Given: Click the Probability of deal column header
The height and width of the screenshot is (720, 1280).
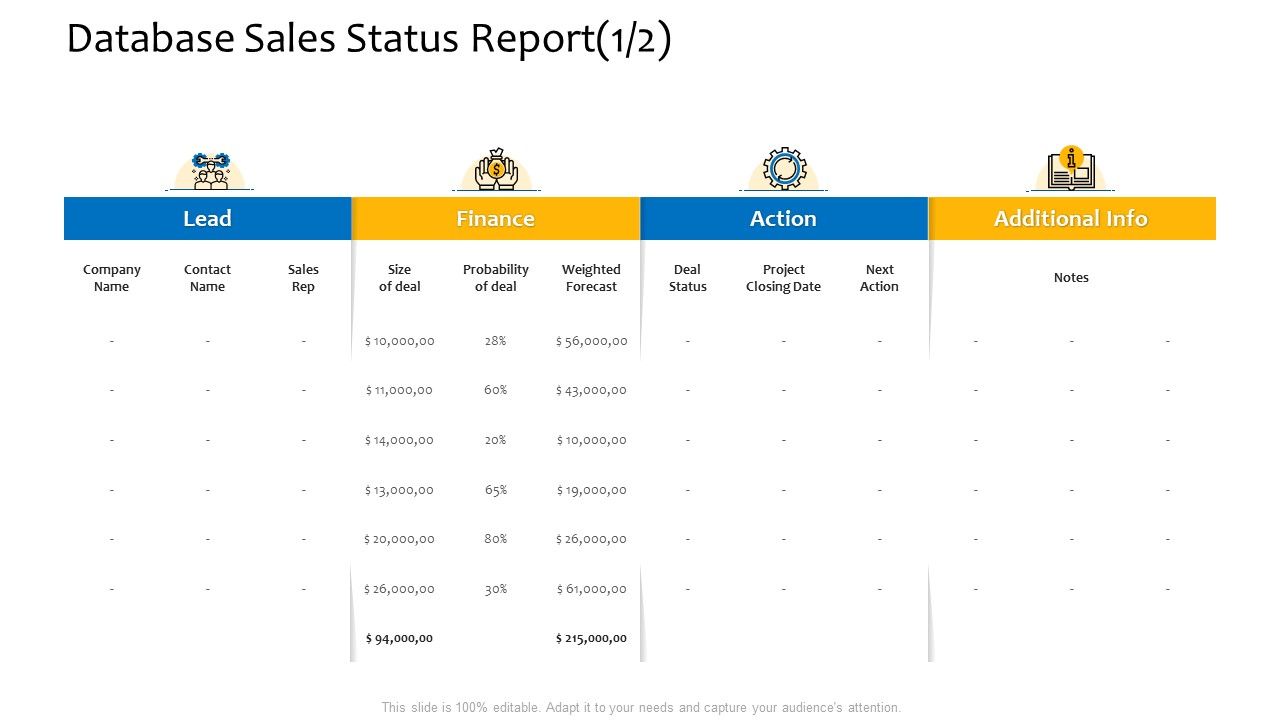Looking at the screenshot, I should [496, 278].
